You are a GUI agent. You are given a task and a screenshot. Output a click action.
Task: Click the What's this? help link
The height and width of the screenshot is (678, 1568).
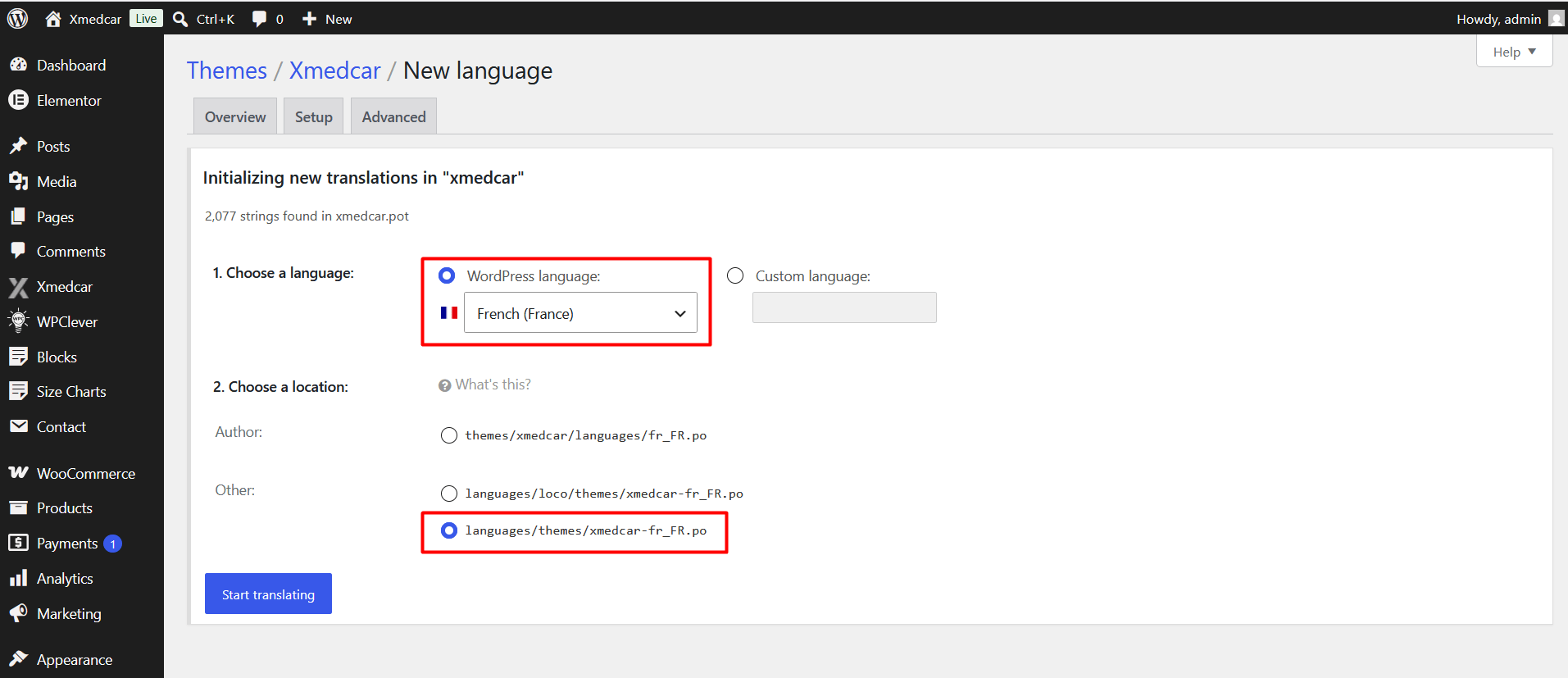[493, 385]
